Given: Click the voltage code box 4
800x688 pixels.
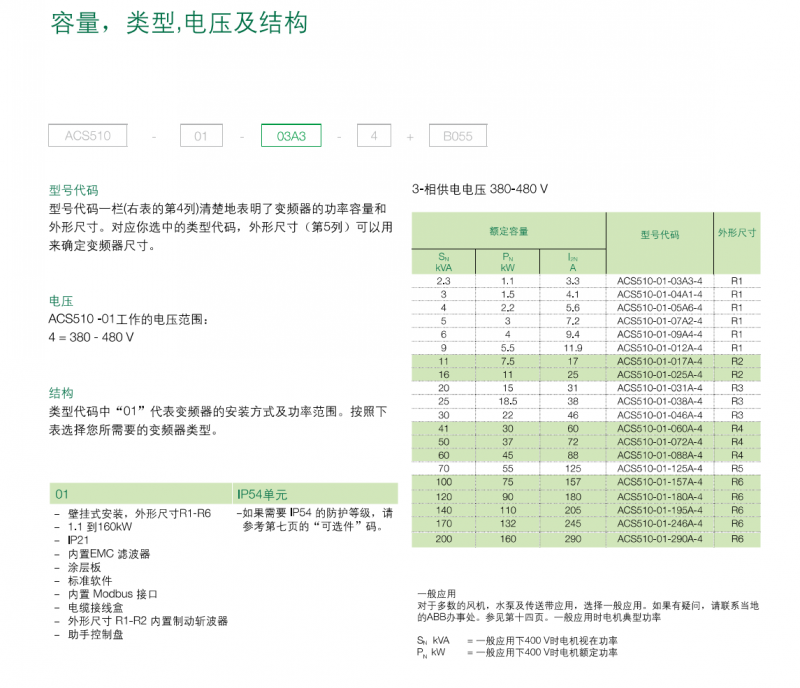Looking at the screenshot, I should [x=374, y=136].
